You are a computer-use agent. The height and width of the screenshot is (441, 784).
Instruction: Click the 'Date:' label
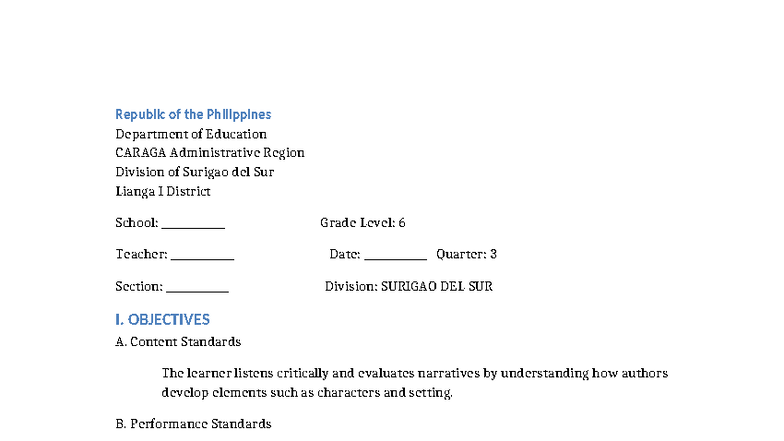click(x=345, y=254)
